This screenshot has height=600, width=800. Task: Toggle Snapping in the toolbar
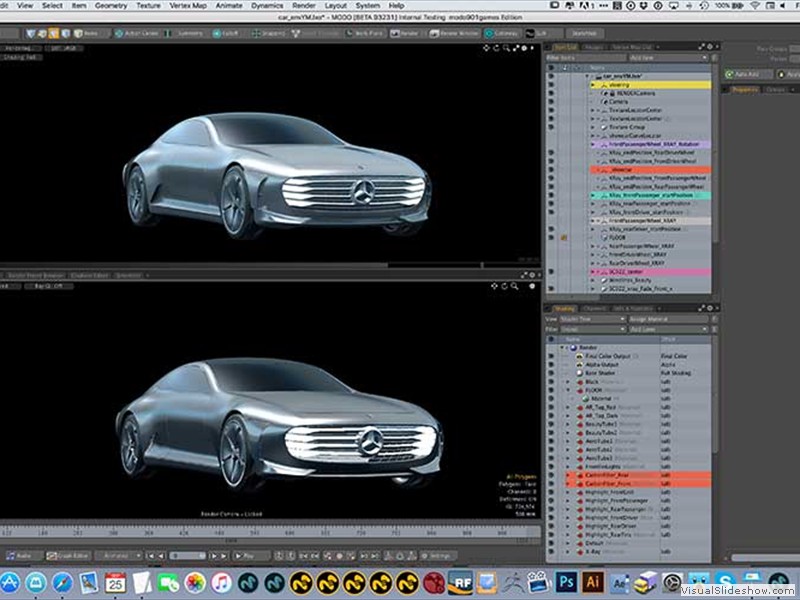click(268, 33)
